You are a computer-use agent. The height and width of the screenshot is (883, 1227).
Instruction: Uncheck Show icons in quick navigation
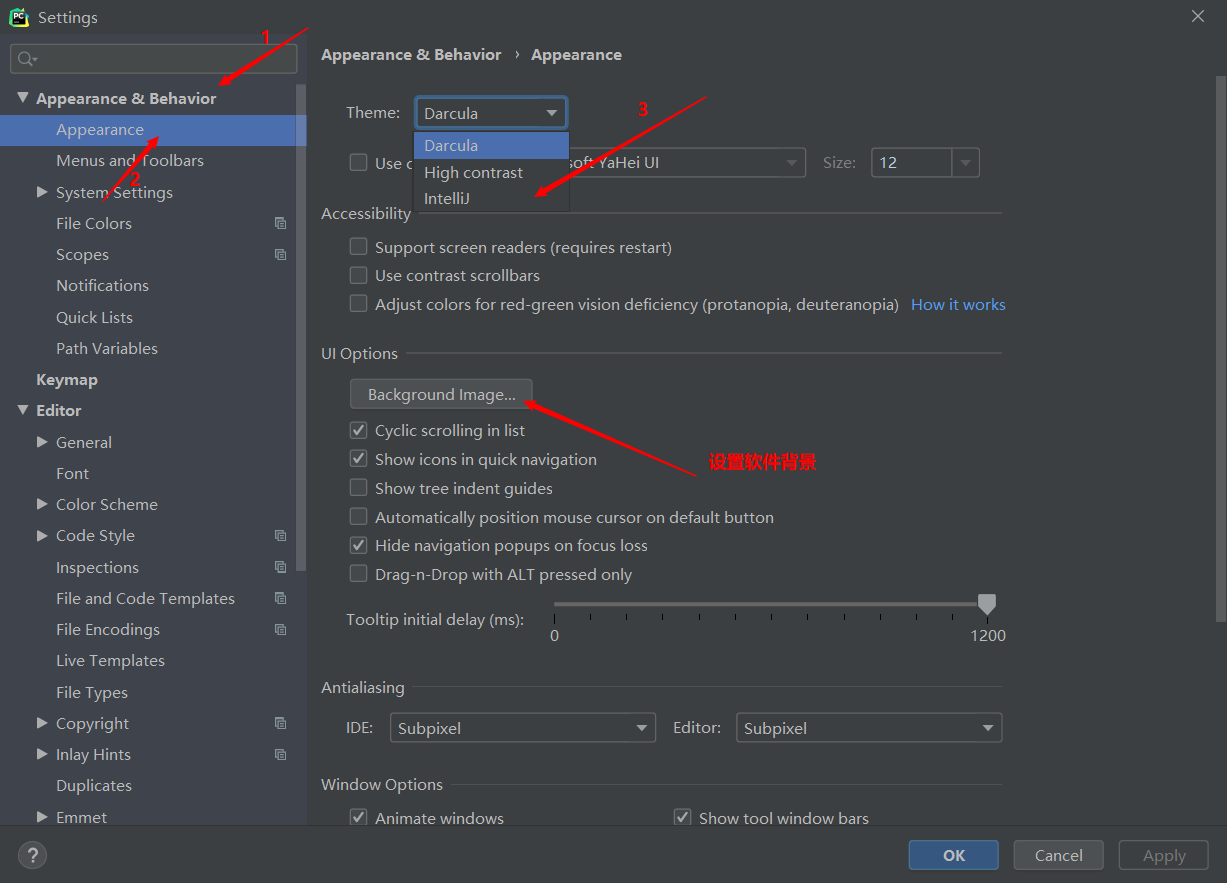358,459
